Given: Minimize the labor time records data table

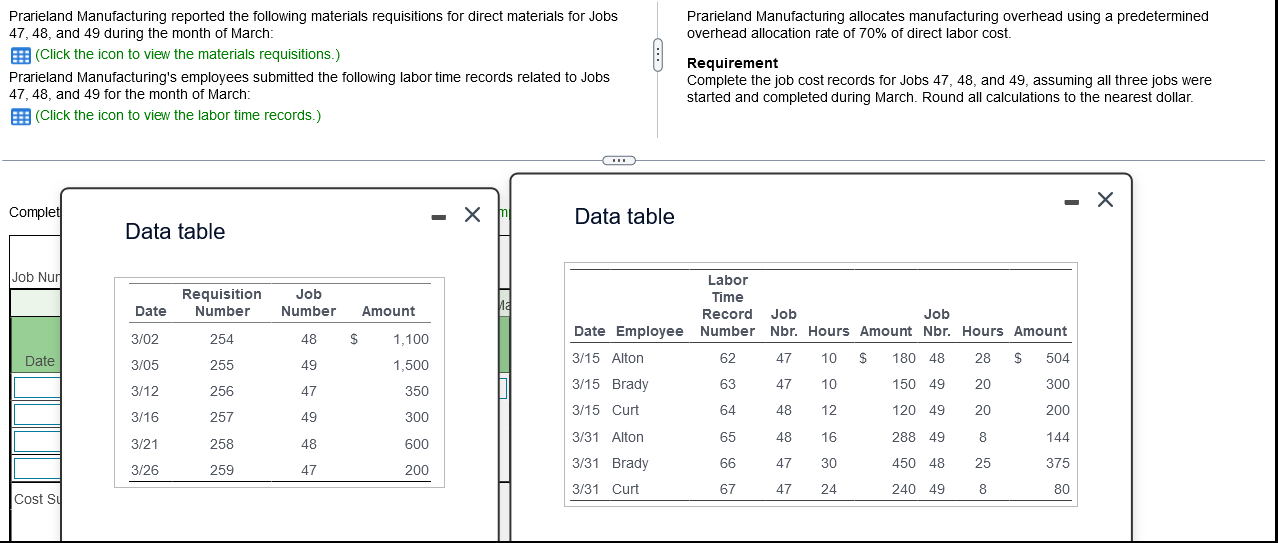Looking at the screenshot, I should click(1072, 201).
